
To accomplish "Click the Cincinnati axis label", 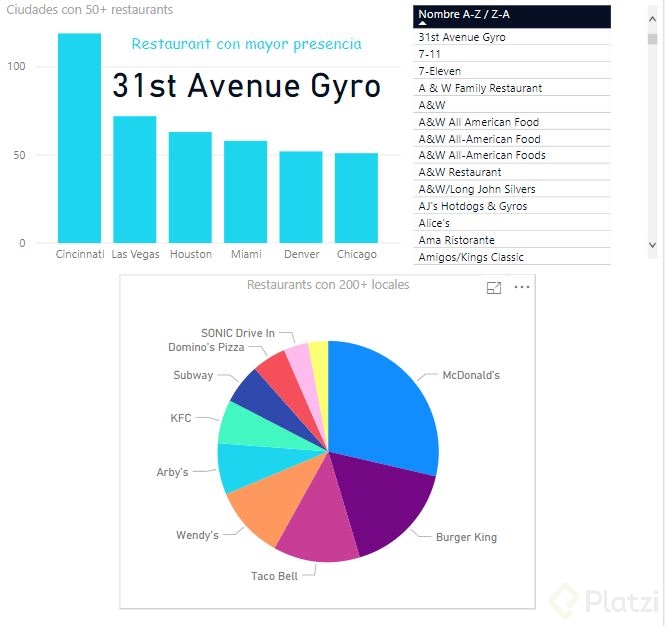I will click(80, 254).
